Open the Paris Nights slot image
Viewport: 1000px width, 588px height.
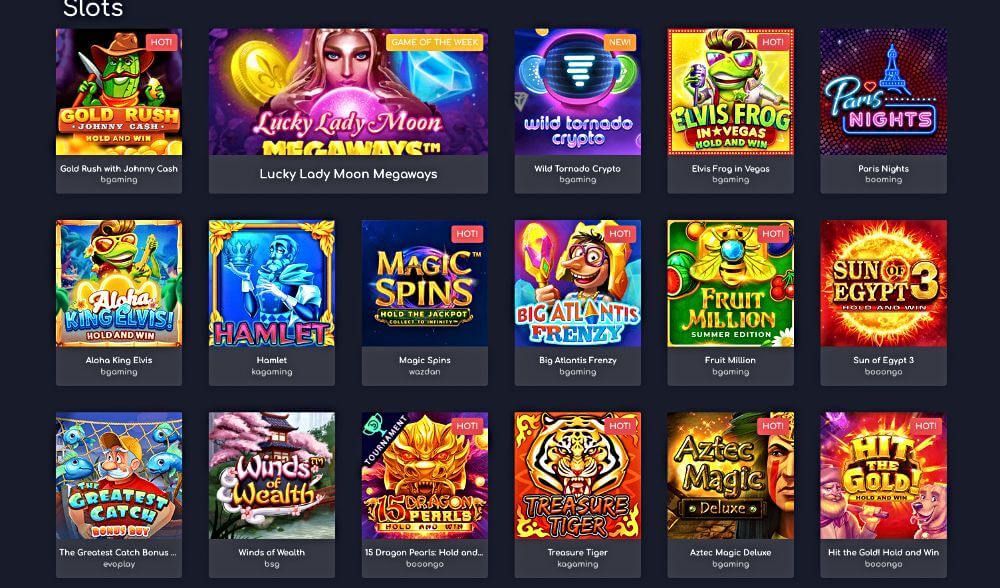click(x=883, y=92)
